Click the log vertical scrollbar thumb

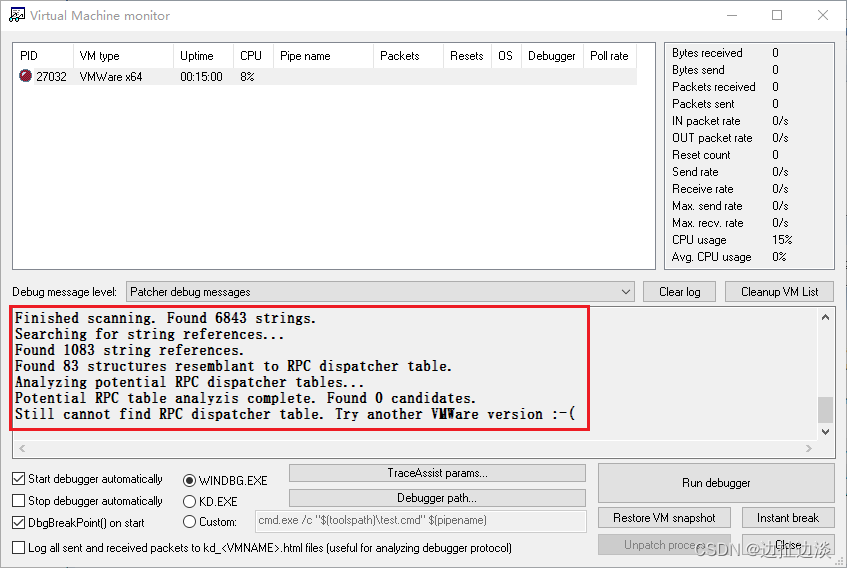pos(825,410)
